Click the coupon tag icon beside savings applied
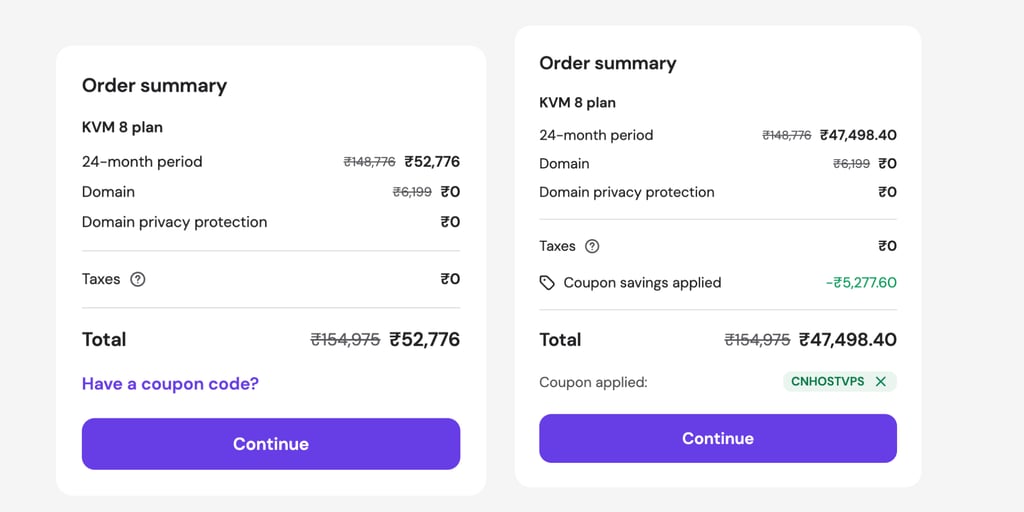Screen dimensions: 1024x512 point(547,283)
